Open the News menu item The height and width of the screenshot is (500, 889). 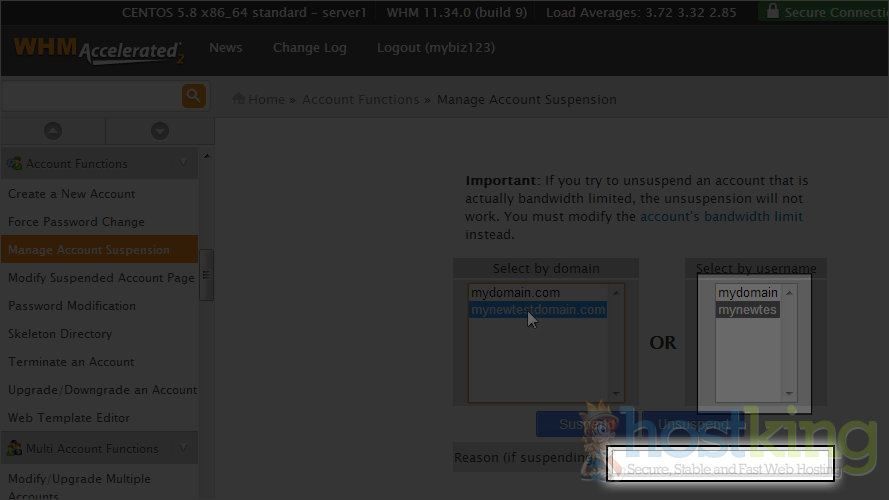[225, 48]
